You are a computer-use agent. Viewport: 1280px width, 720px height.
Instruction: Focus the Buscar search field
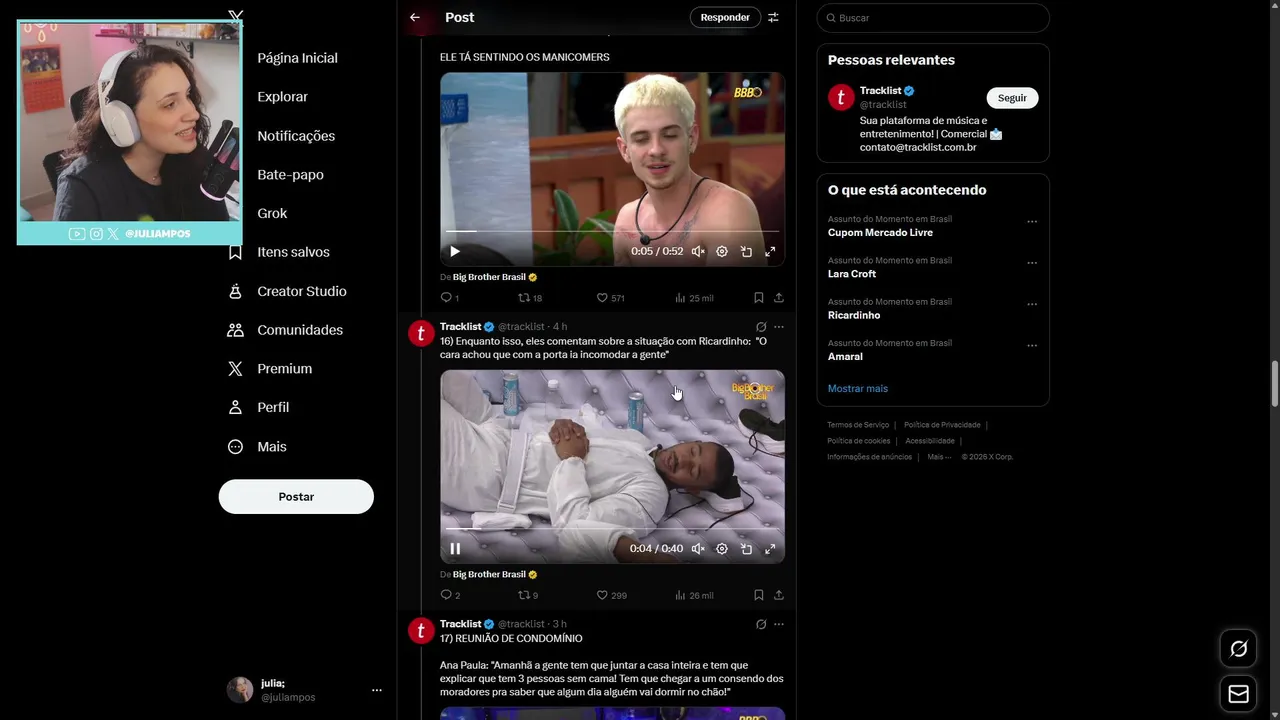(x=933, y=18)
